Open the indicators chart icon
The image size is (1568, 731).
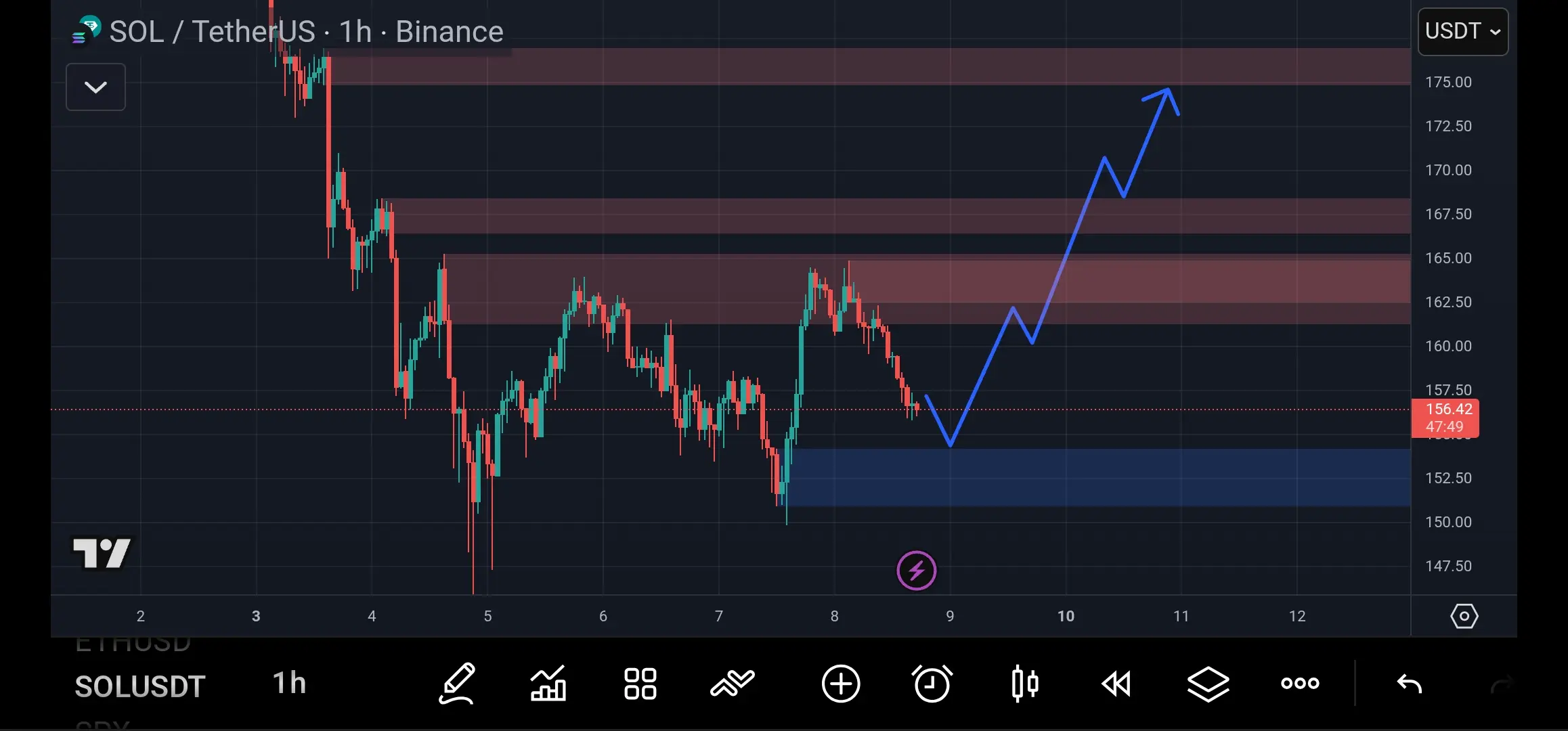point(548,684)
